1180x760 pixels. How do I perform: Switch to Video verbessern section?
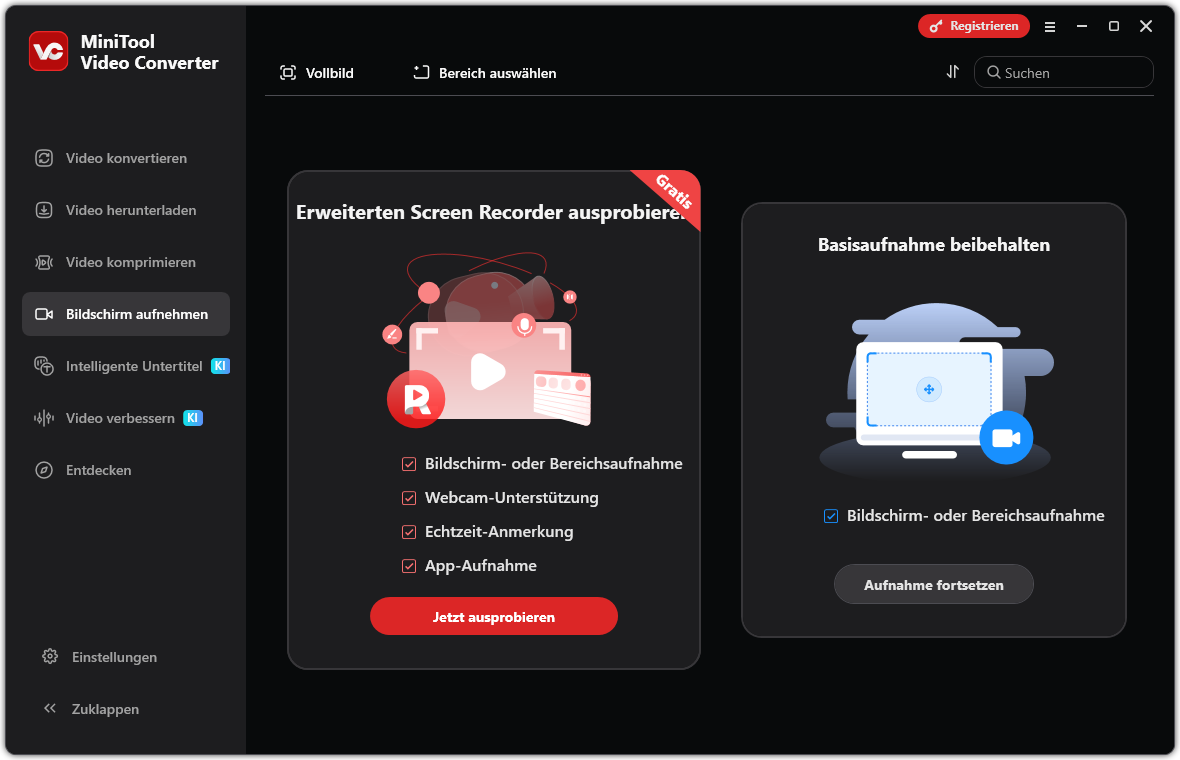pos(126,418)
